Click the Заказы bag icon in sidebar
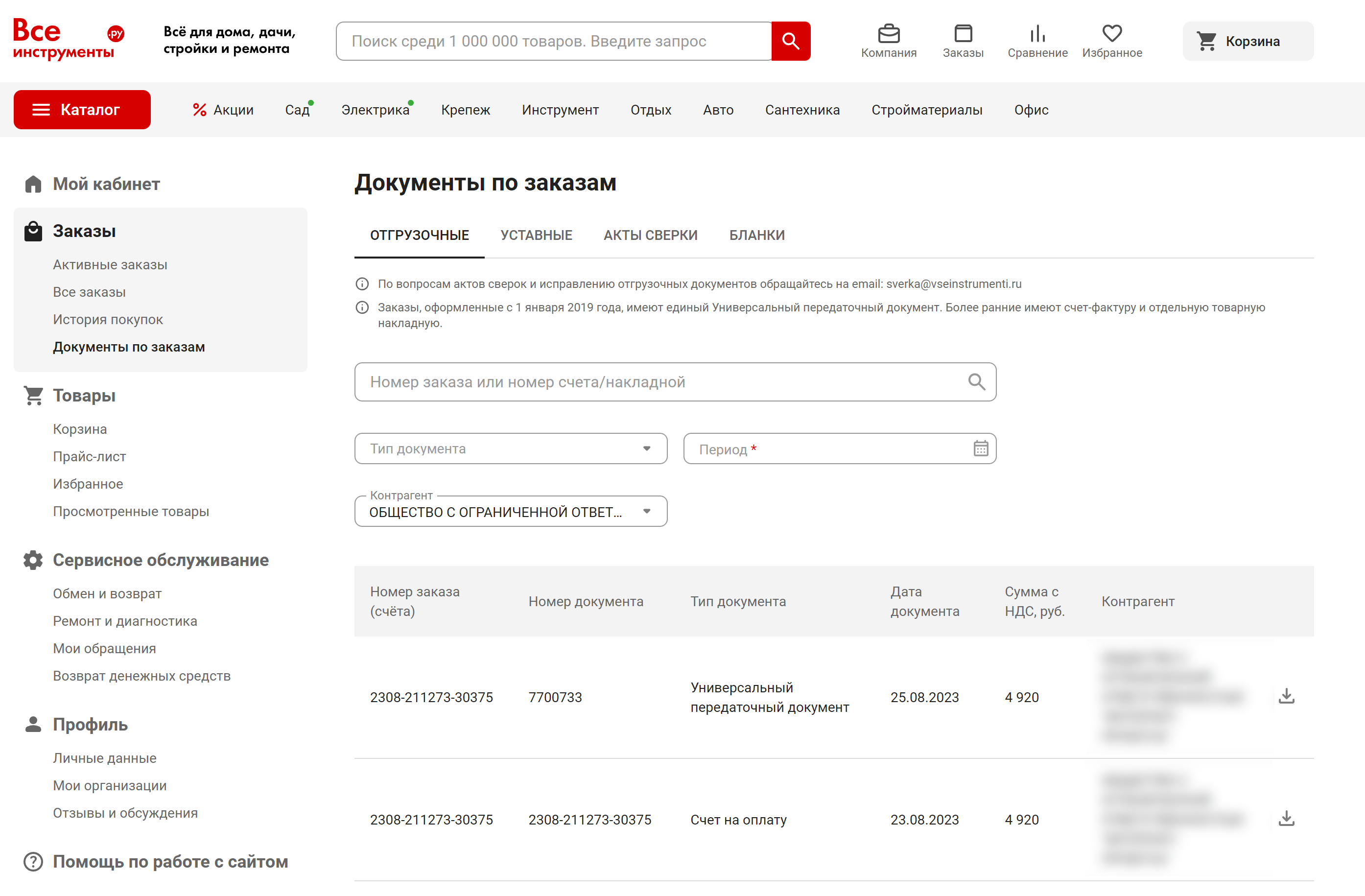The image size is (1365, 896). (x=33, y=231)
